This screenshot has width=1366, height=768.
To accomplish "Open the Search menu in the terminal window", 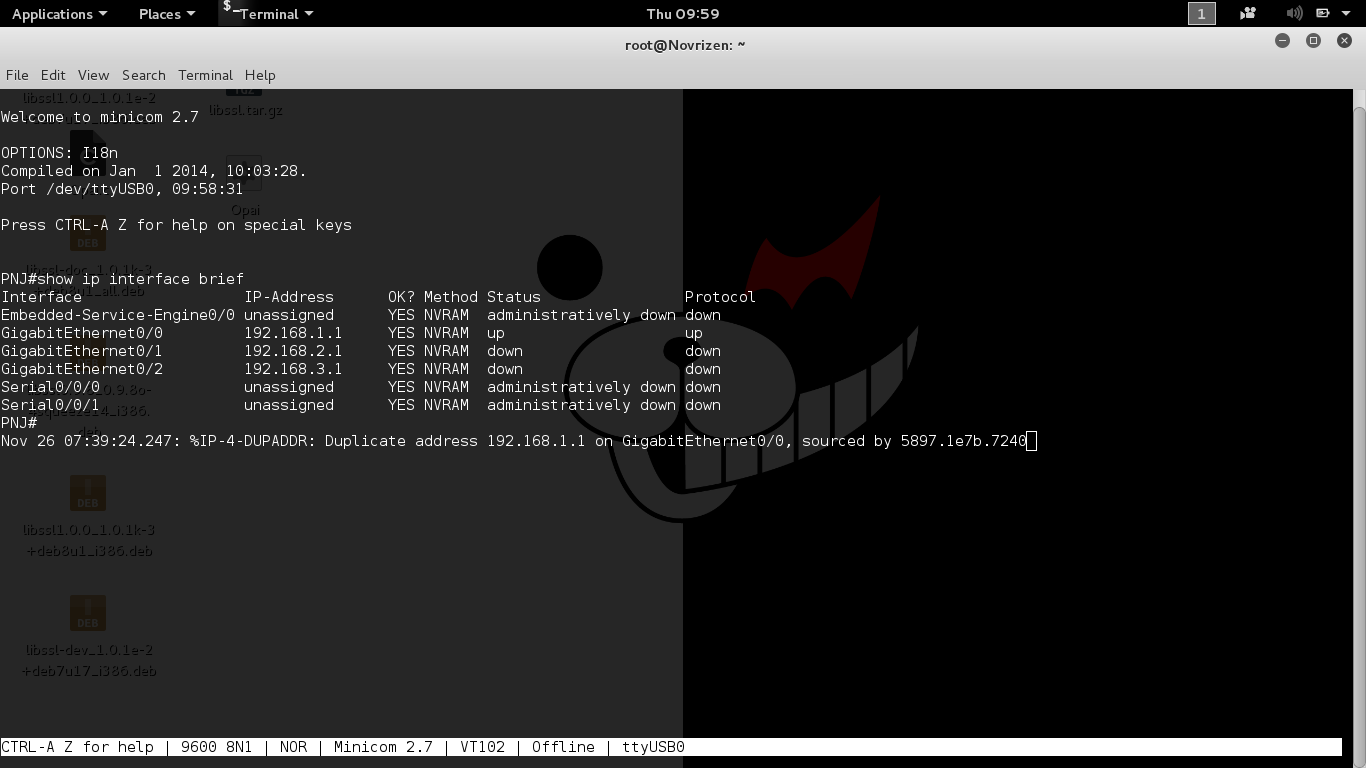I will coord(143,75).
